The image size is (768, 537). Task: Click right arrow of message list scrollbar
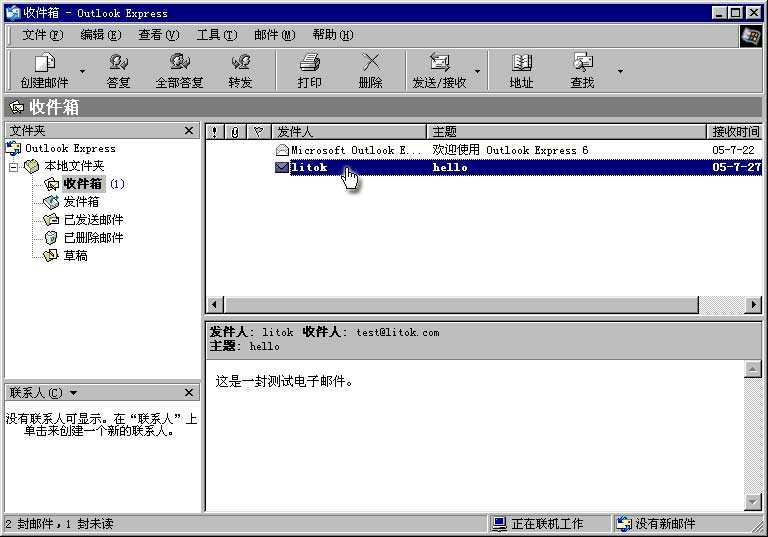click(x=754, y=305)
